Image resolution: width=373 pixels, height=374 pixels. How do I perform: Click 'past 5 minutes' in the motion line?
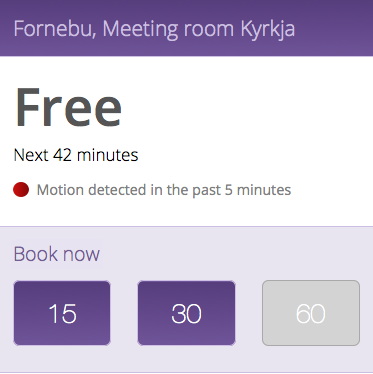(242, 190)
